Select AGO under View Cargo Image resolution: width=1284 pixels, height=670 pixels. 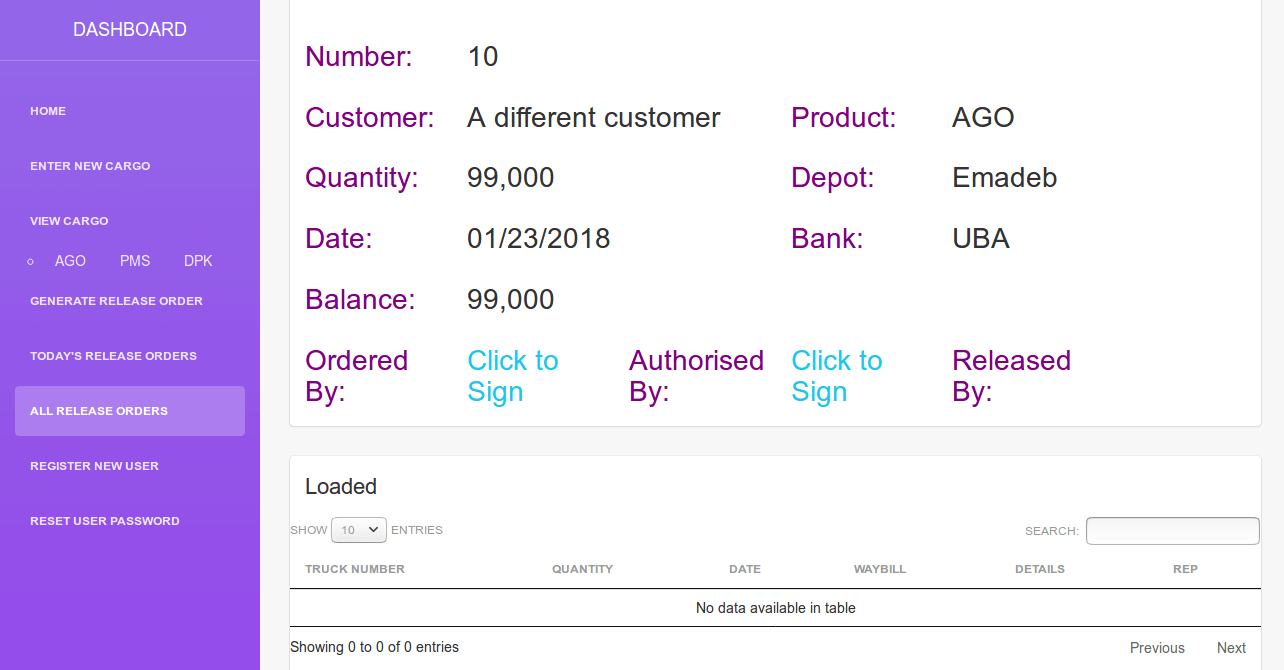tap(70, 261)
